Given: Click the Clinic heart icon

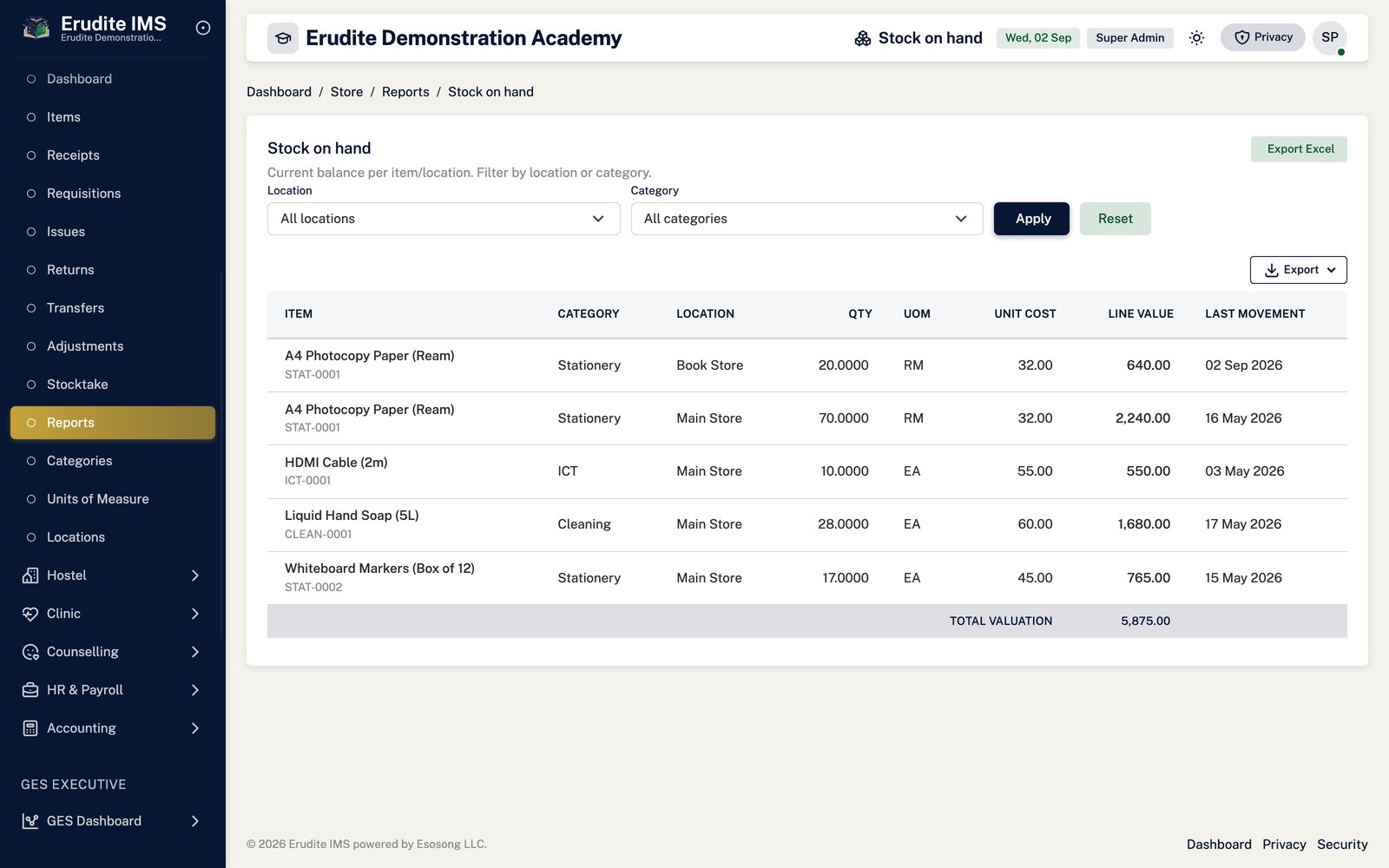Looking at the screenshot, I should (30, 614).
